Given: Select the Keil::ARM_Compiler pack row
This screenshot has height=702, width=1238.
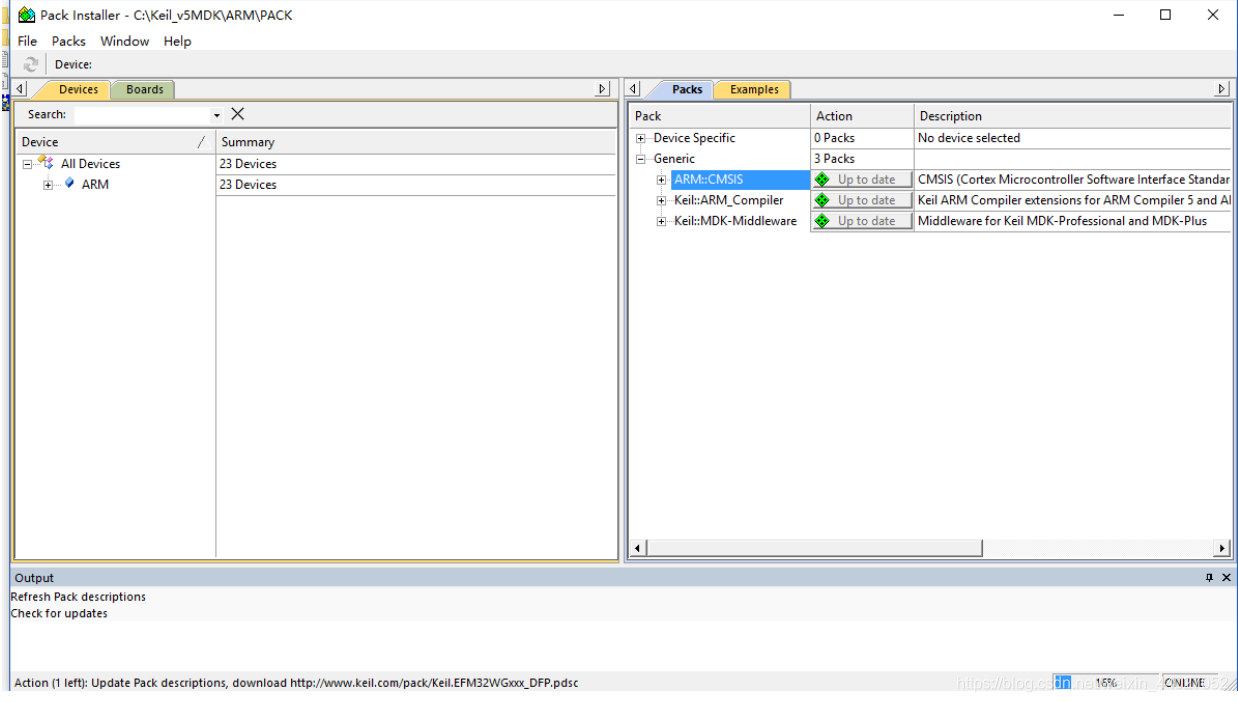Looking at the screenshot, I should pyautogui.click(x=729, y=201).
